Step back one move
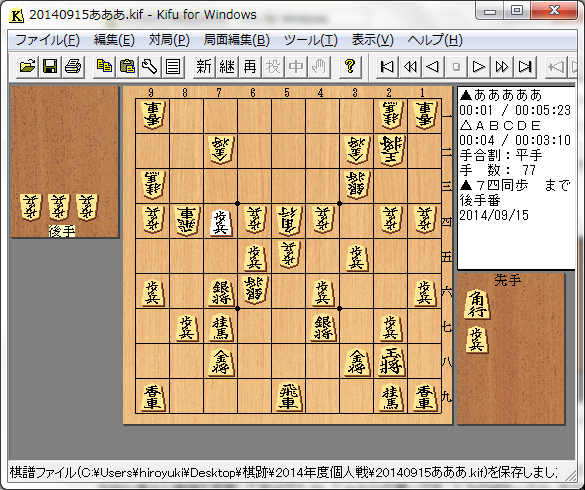This screenshot has width=585, height=490. (x=433, y=67)
